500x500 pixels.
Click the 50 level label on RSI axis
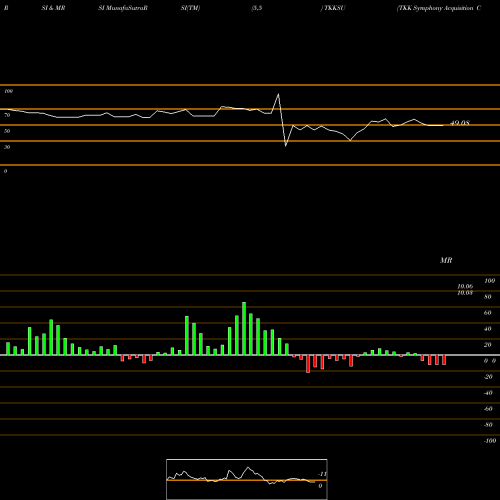(x=7, y=131)
